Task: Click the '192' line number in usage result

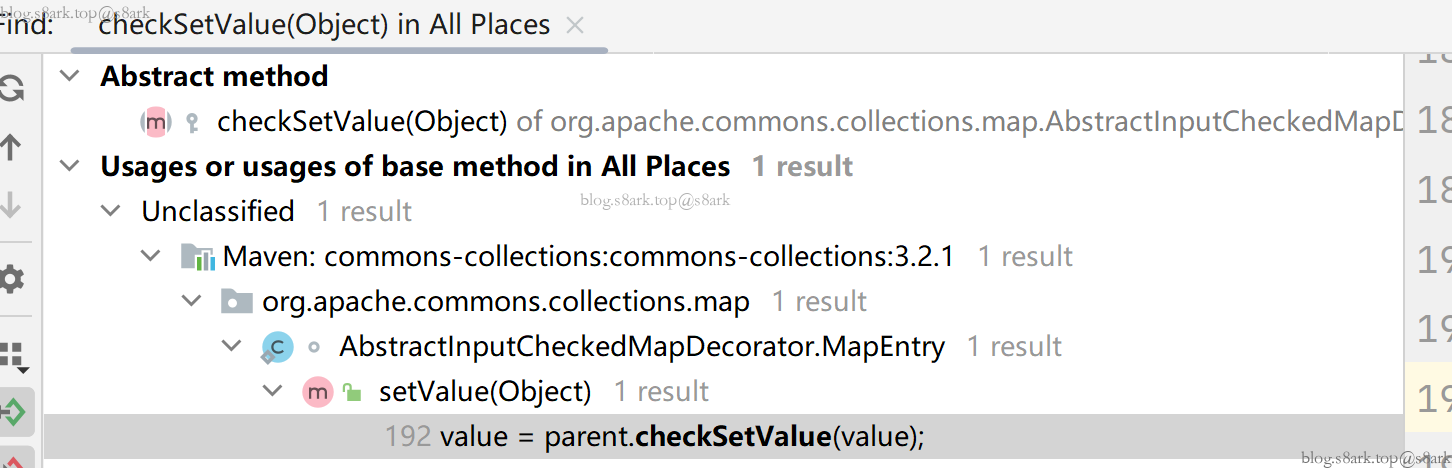Action: (408, 436)
